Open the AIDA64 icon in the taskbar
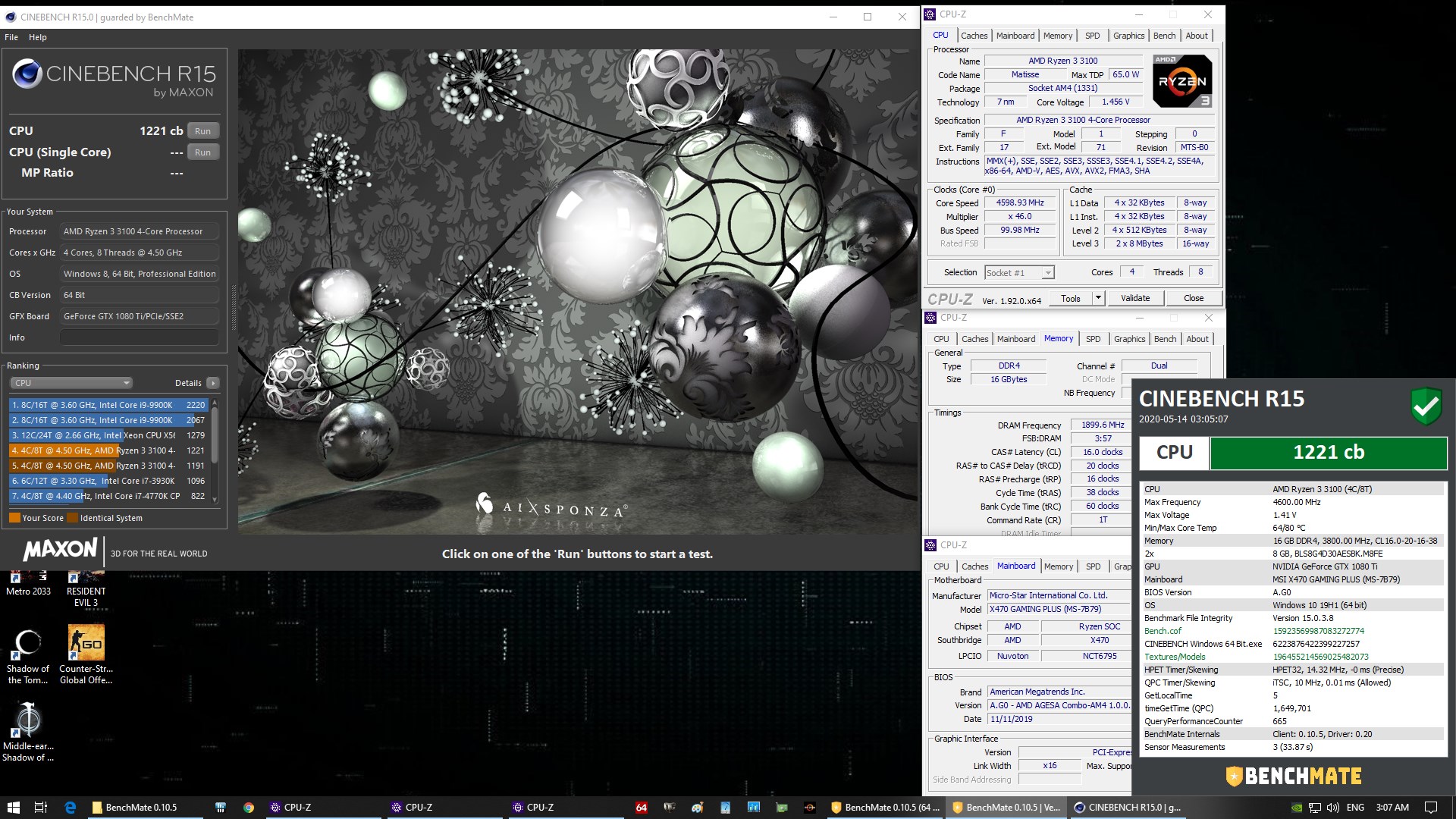The height and width of the screenshot is (819, 1456). tap(642, 808)
